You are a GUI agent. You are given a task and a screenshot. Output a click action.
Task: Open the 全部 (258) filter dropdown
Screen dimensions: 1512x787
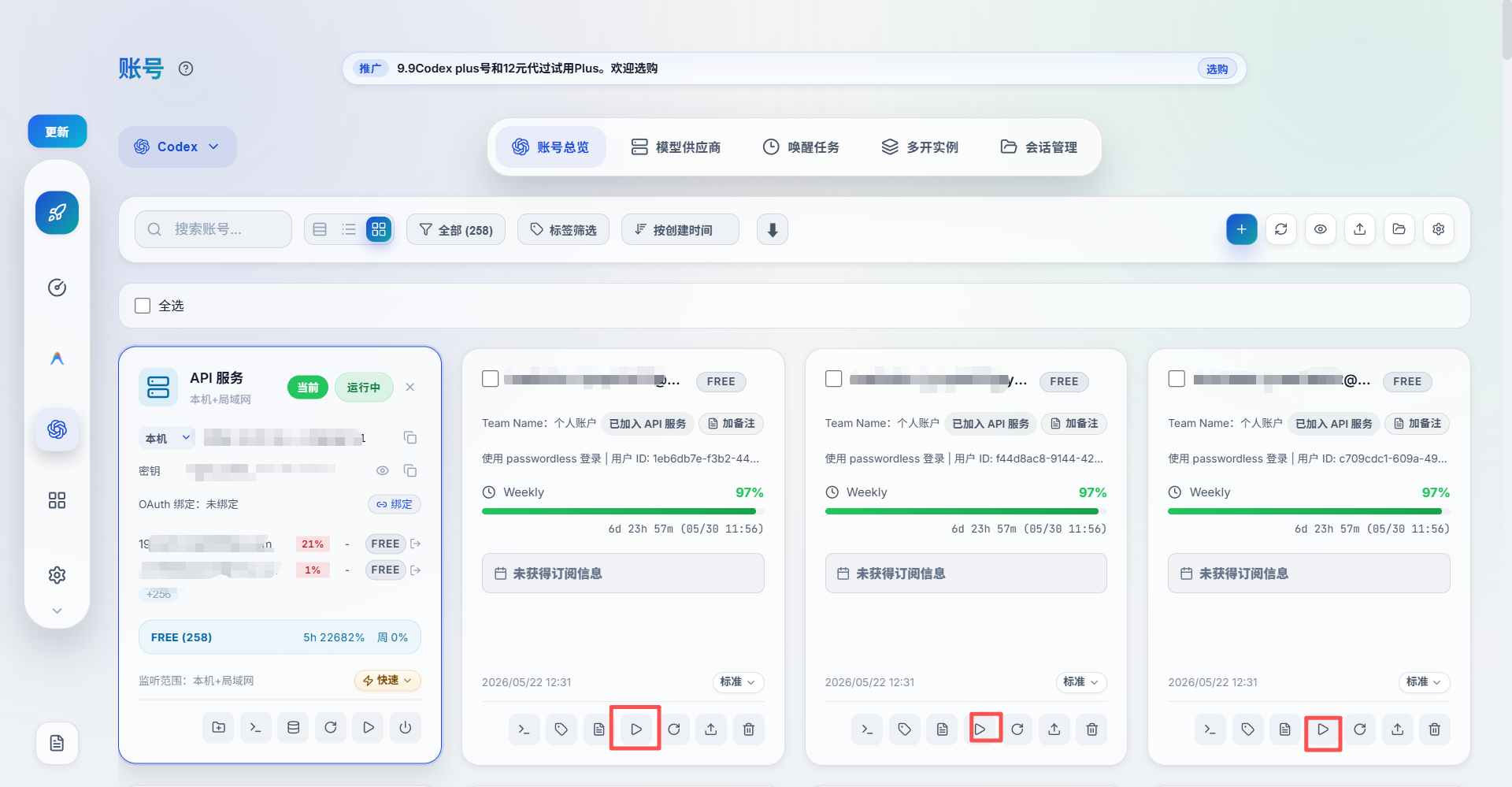coord(456,229)
